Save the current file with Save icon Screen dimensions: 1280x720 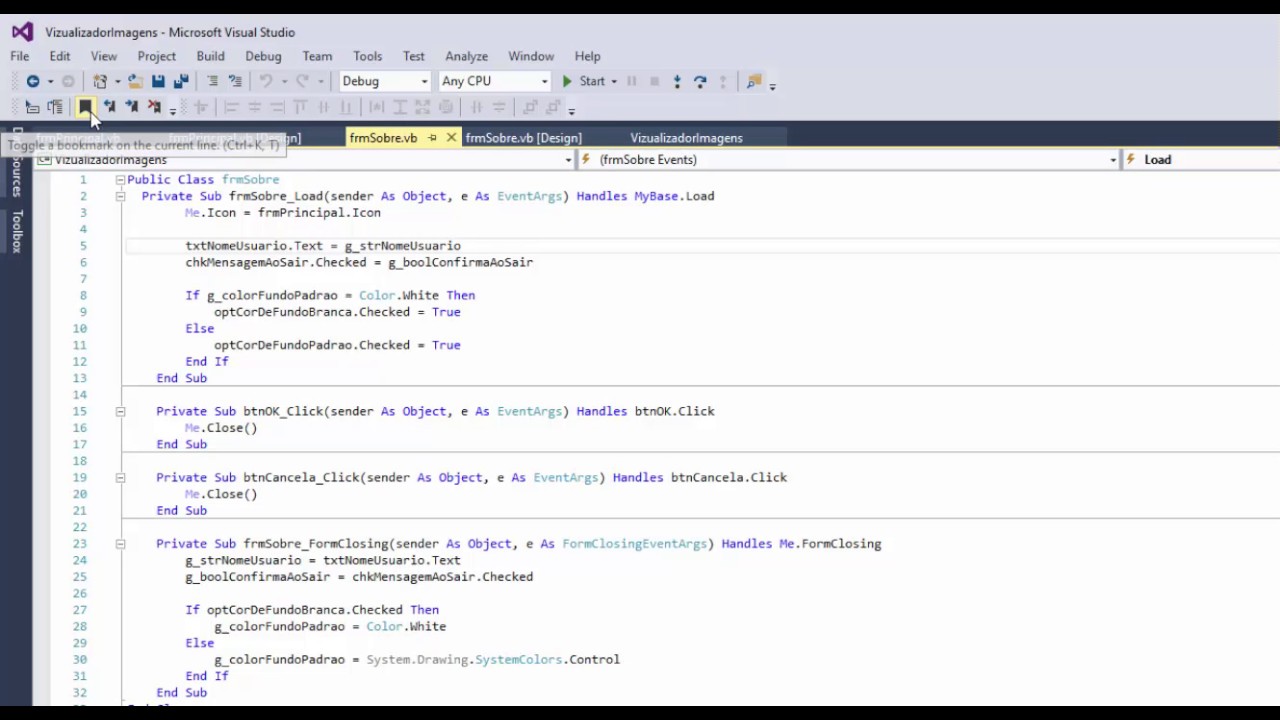(x=158, y=81)
